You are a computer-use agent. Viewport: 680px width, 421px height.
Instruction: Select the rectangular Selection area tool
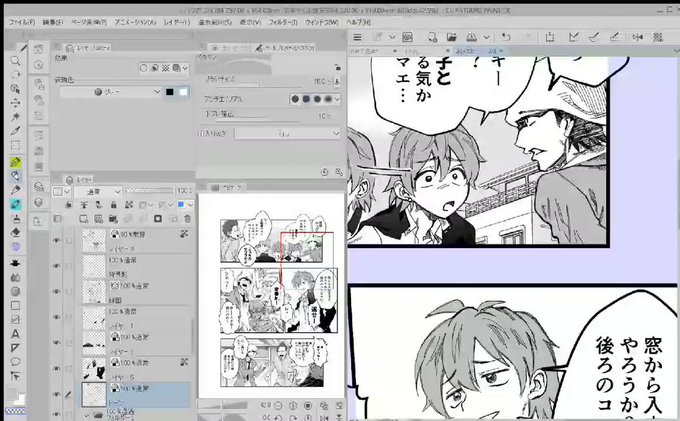click(x=15, y=145)
